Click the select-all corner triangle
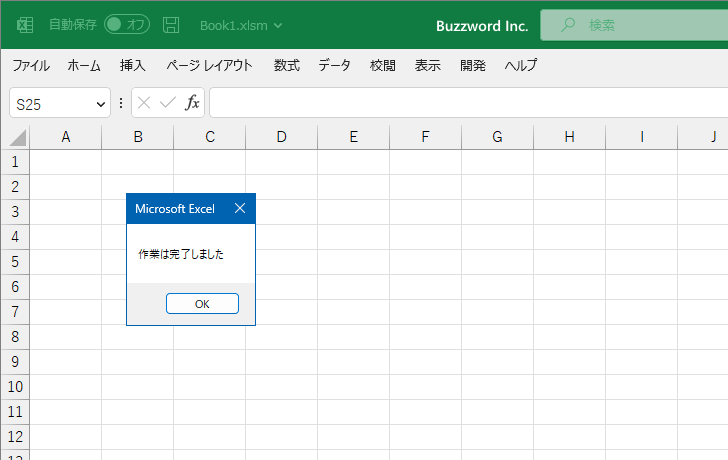 point(18,137)
